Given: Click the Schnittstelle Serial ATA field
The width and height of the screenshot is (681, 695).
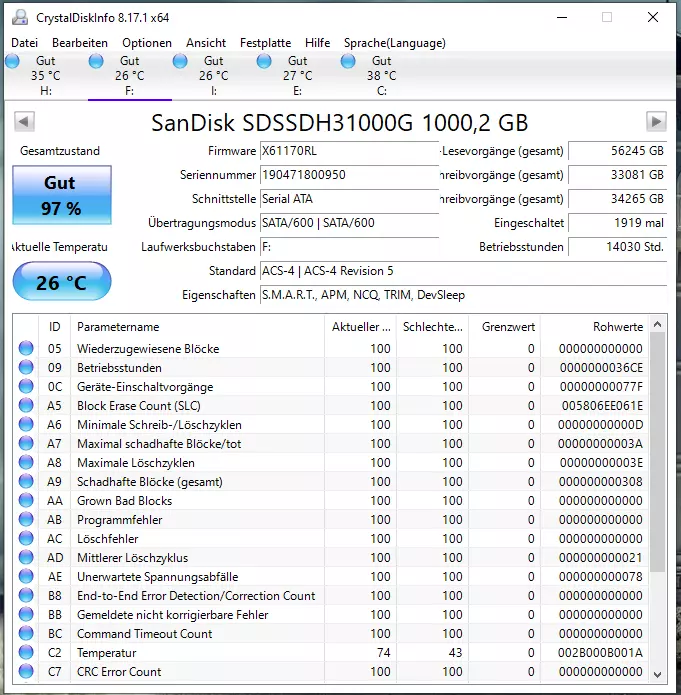Looking at the screenshot, I should tap(349, 199).
